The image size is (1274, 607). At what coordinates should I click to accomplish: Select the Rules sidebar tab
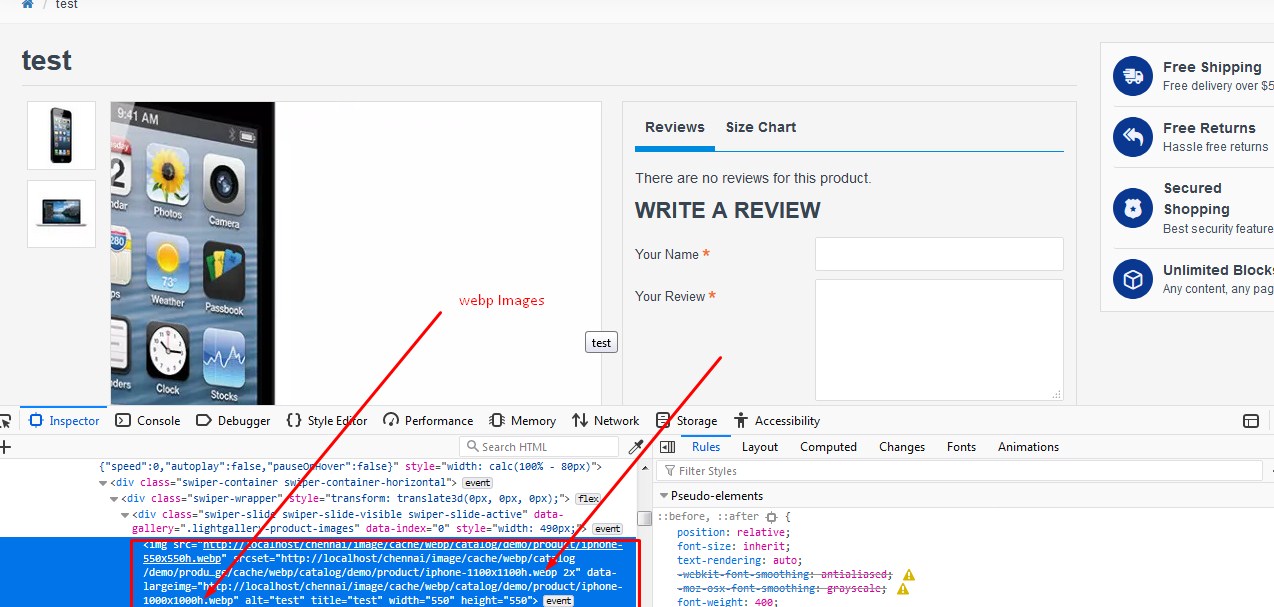(706, 447)
